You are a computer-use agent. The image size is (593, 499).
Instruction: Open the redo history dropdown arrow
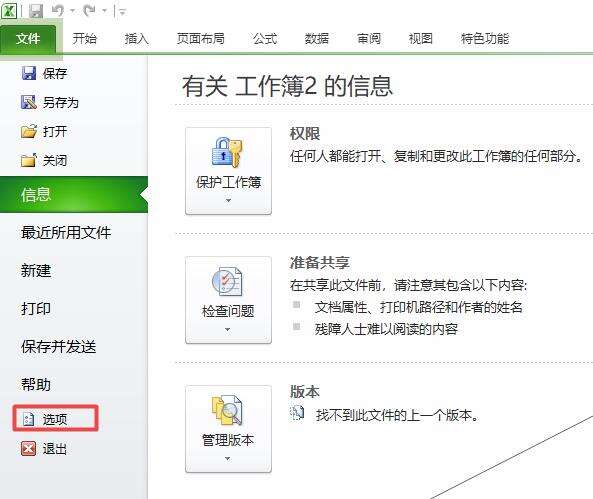click(104, 11)
